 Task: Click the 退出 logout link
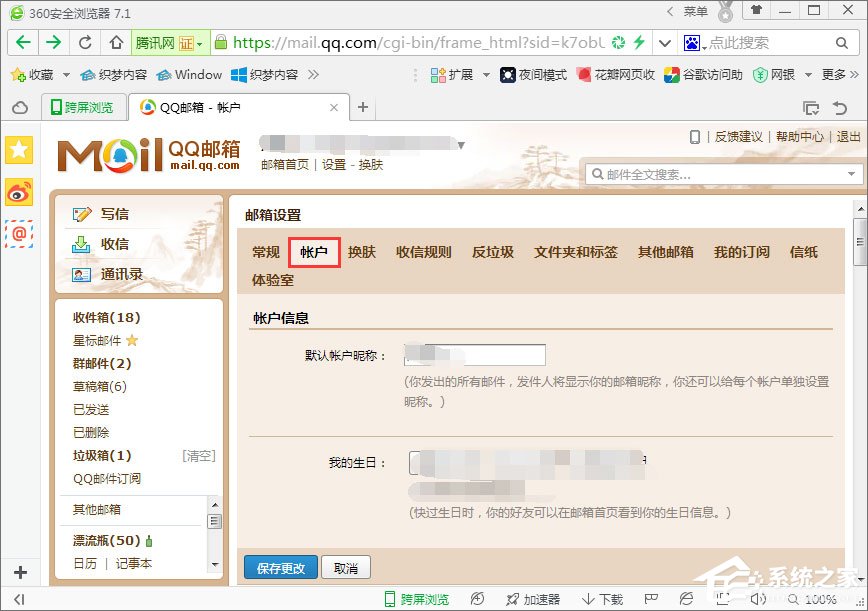(x=849, y=138)
